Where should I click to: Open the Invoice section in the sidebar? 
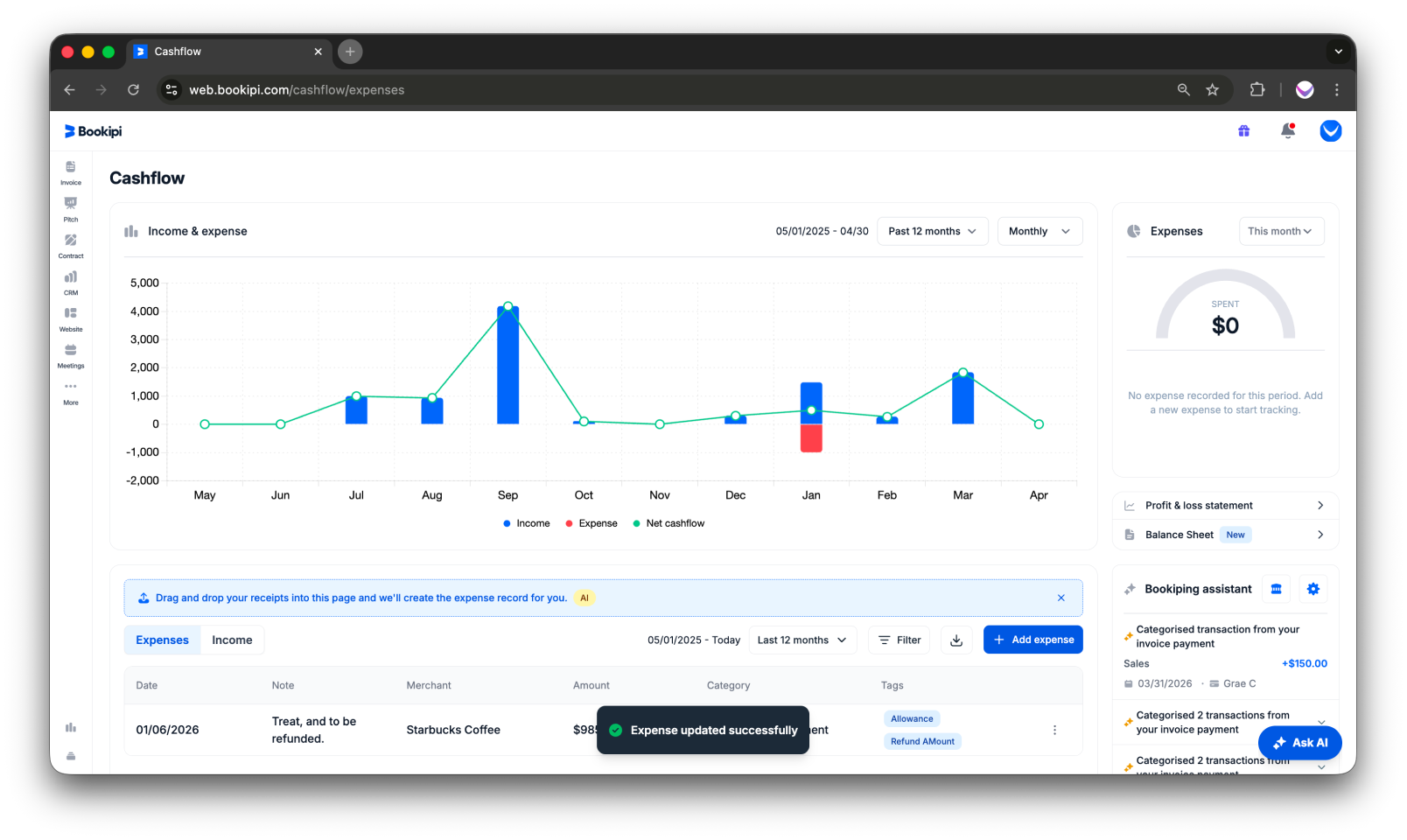pyautogui.click(x=70, y=171)
